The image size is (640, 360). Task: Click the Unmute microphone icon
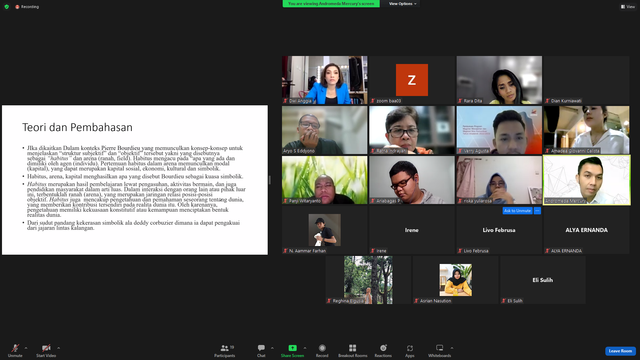tap(15, 348)
